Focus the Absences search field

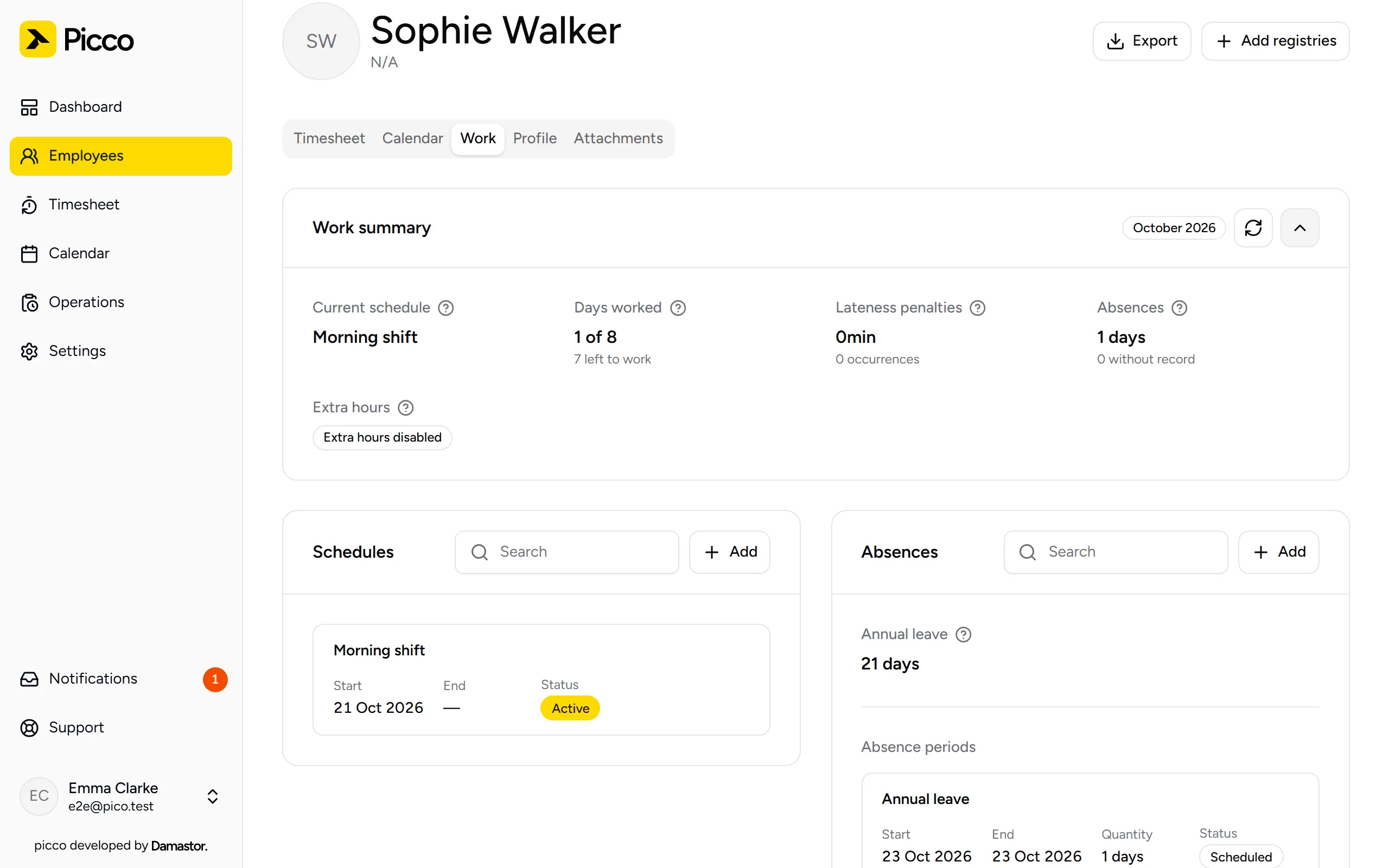point(1115,552)
